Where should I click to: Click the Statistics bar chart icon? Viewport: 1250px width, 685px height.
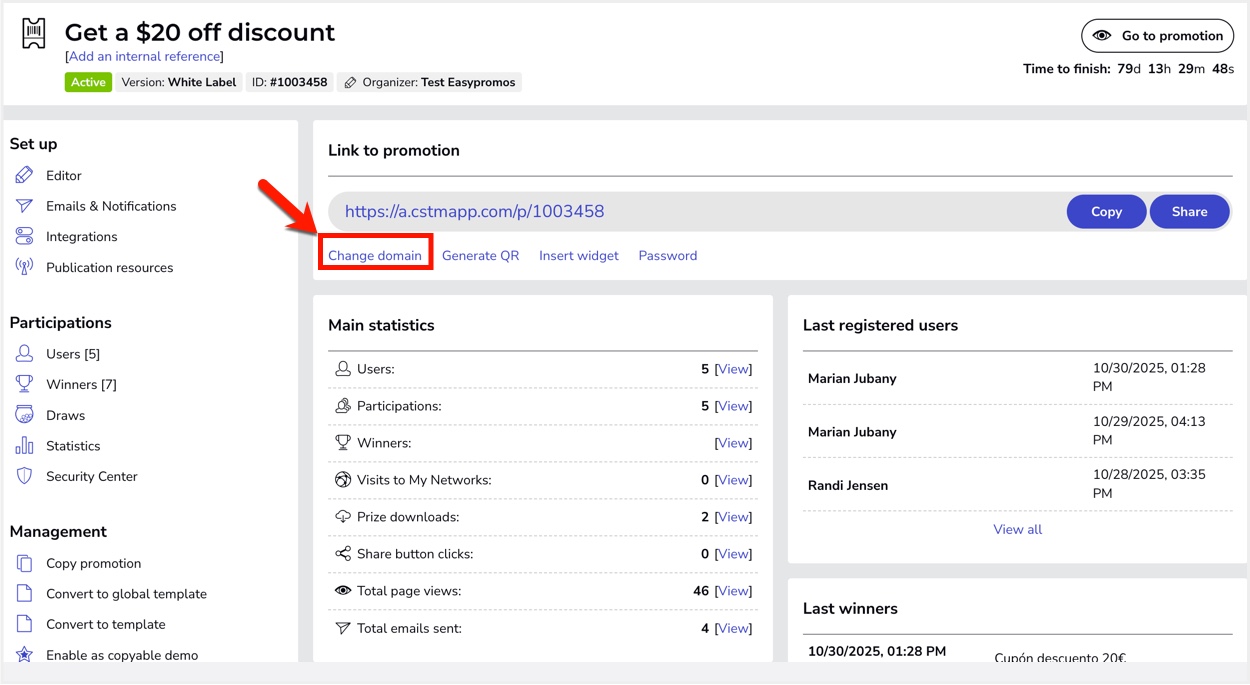(24, 446)
